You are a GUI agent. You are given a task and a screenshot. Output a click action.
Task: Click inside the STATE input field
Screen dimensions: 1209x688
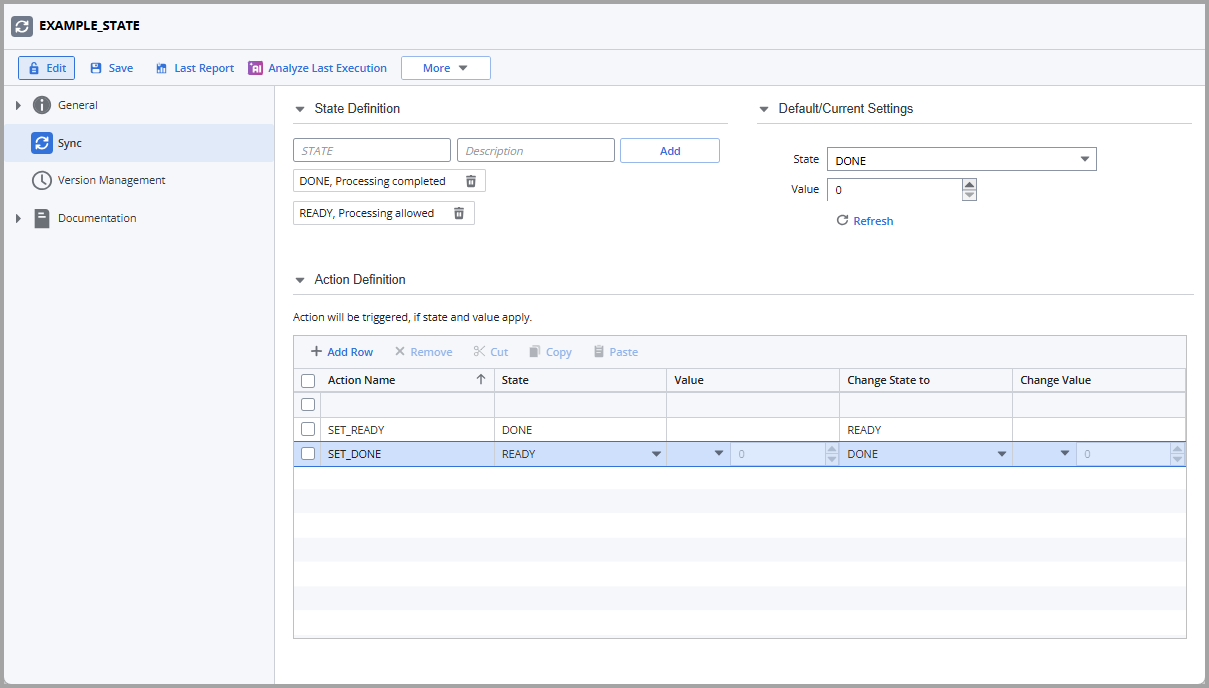click(371, 149)
